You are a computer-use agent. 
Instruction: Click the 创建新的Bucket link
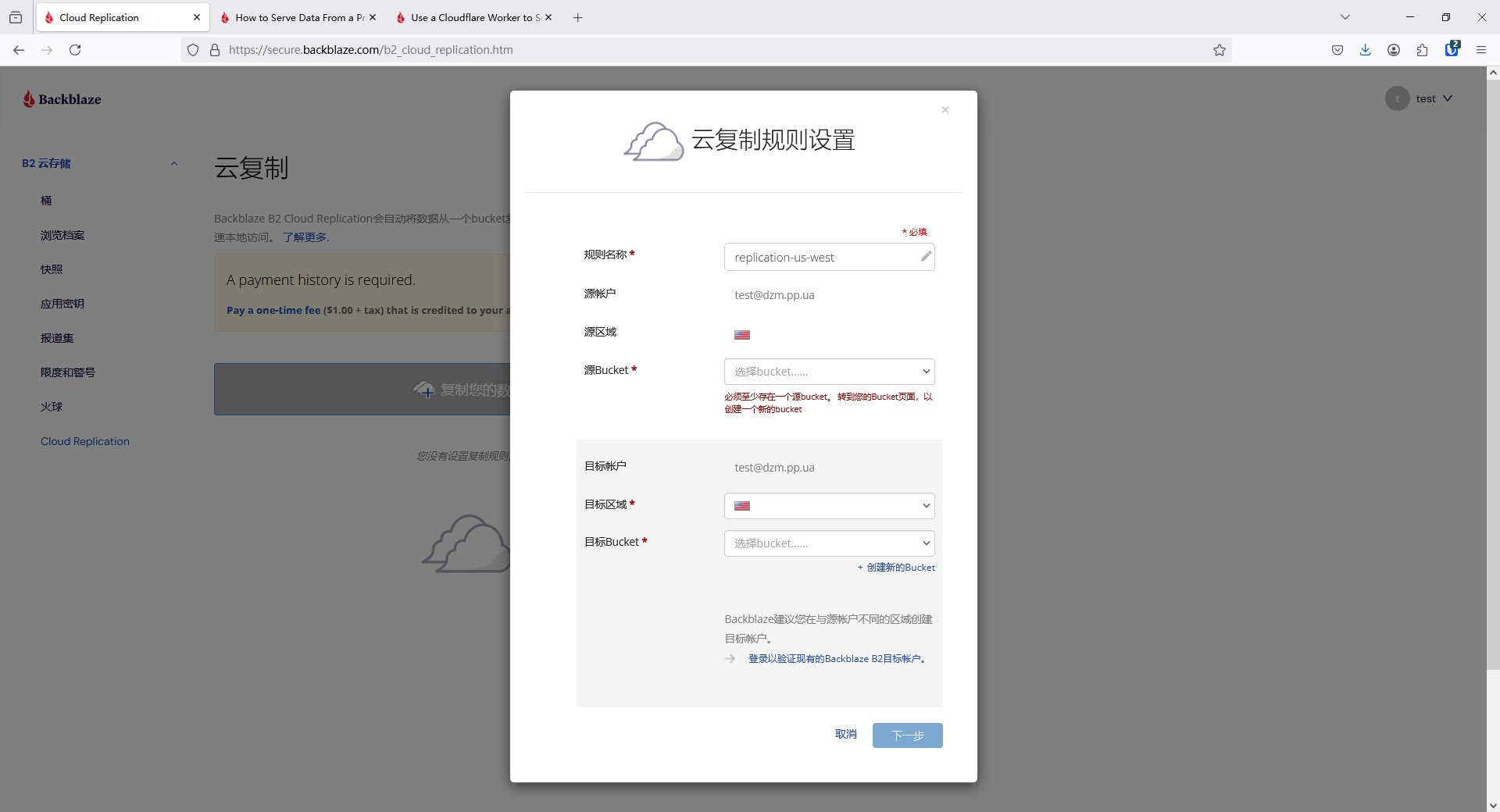[900, 568]
